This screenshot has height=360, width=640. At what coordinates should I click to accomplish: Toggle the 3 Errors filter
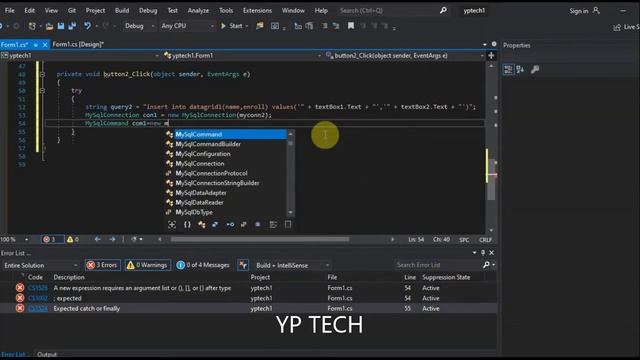tap(103, 265)
